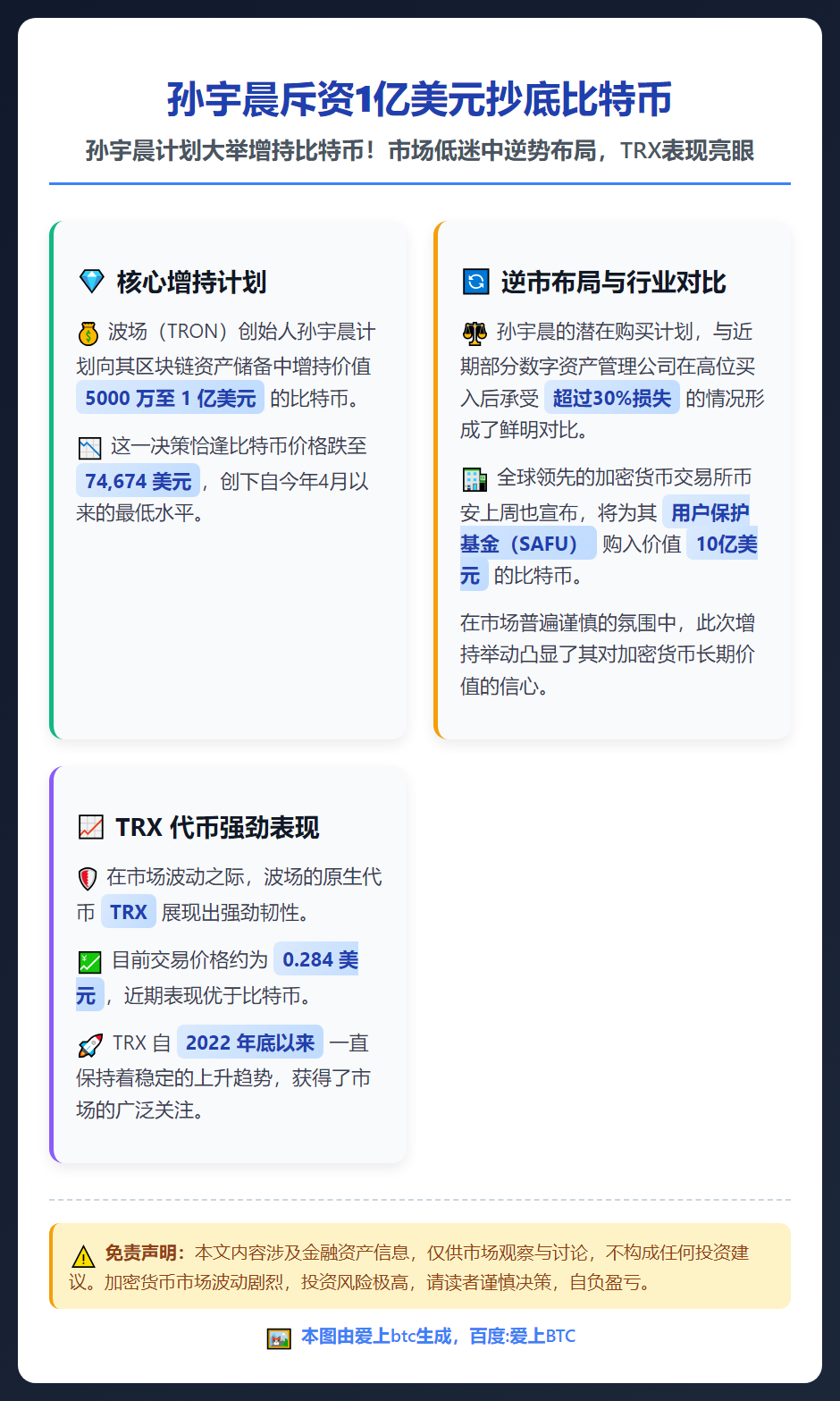This screenshot has height=1401, width=840.
Task: Click the text 创下自今年4月以来的最低水平
Action: [x=223, y=497]
